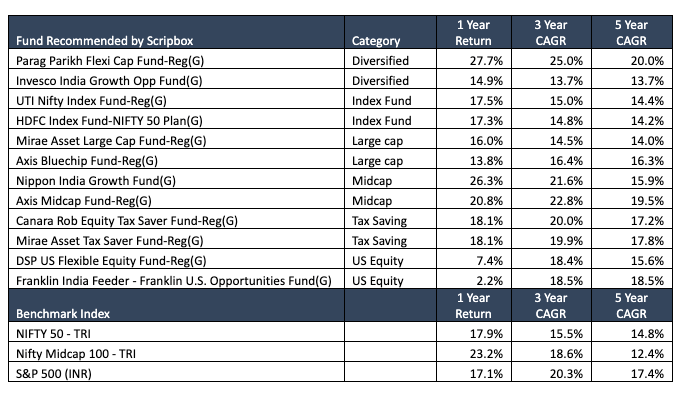680x393 pixels.
Task: Select the Mirae Asset Tax Saver Fund-Reg(G) cell
Action: (x=176, y=239)
